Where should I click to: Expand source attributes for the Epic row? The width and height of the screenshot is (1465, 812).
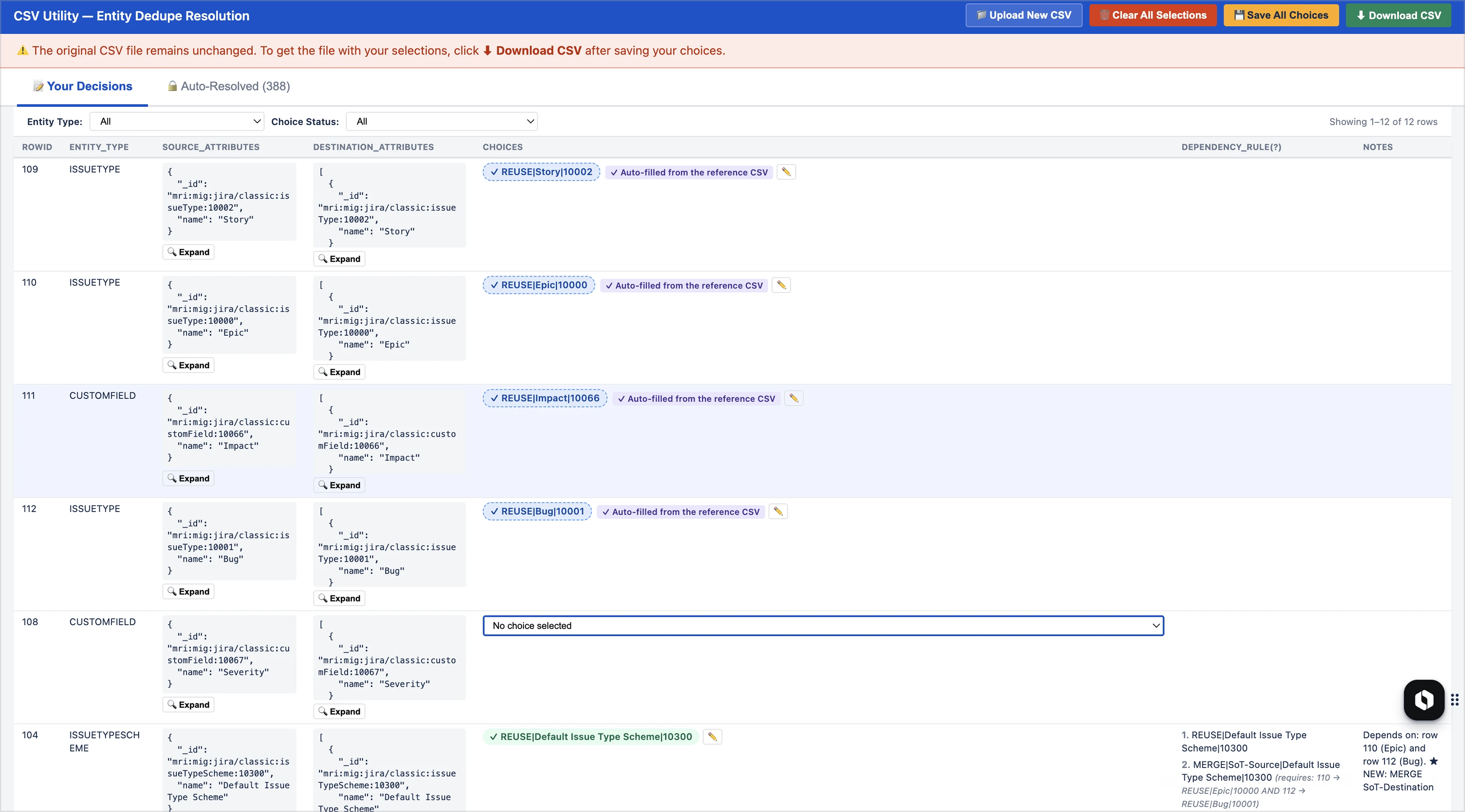click(x=188, y=365)
